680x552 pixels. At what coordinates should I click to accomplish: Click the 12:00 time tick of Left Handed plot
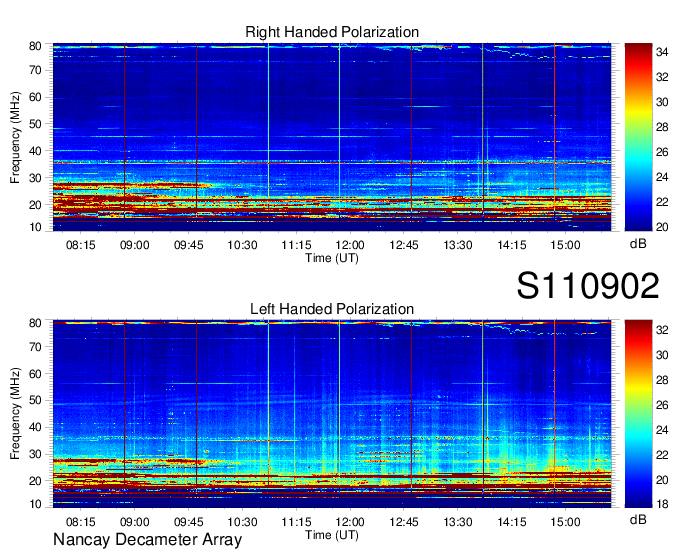pyautogui.click(x=350, y=522)
